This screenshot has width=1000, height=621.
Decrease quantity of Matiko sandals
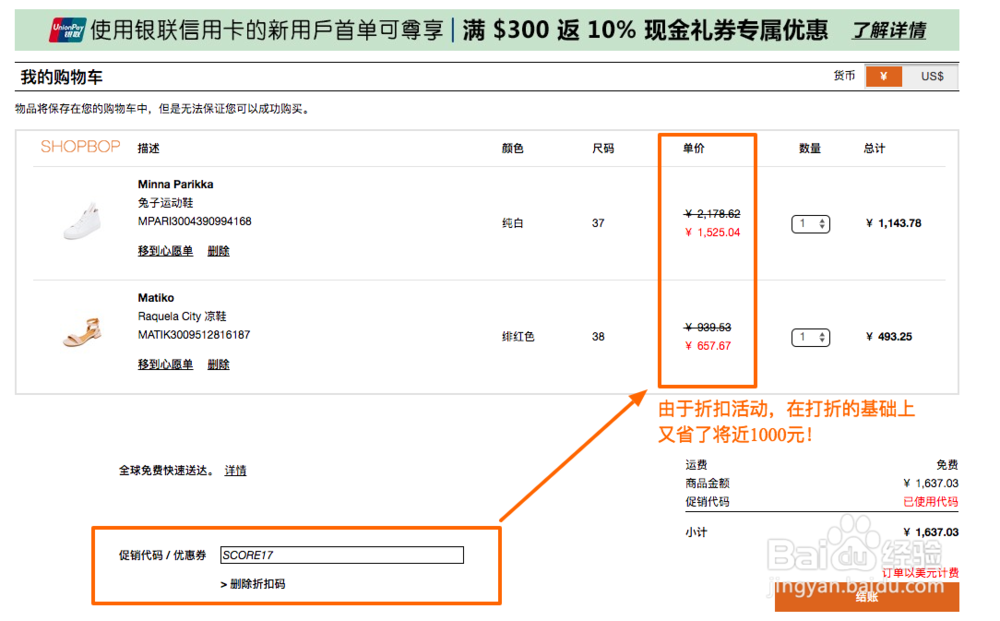tap(821, 341)
